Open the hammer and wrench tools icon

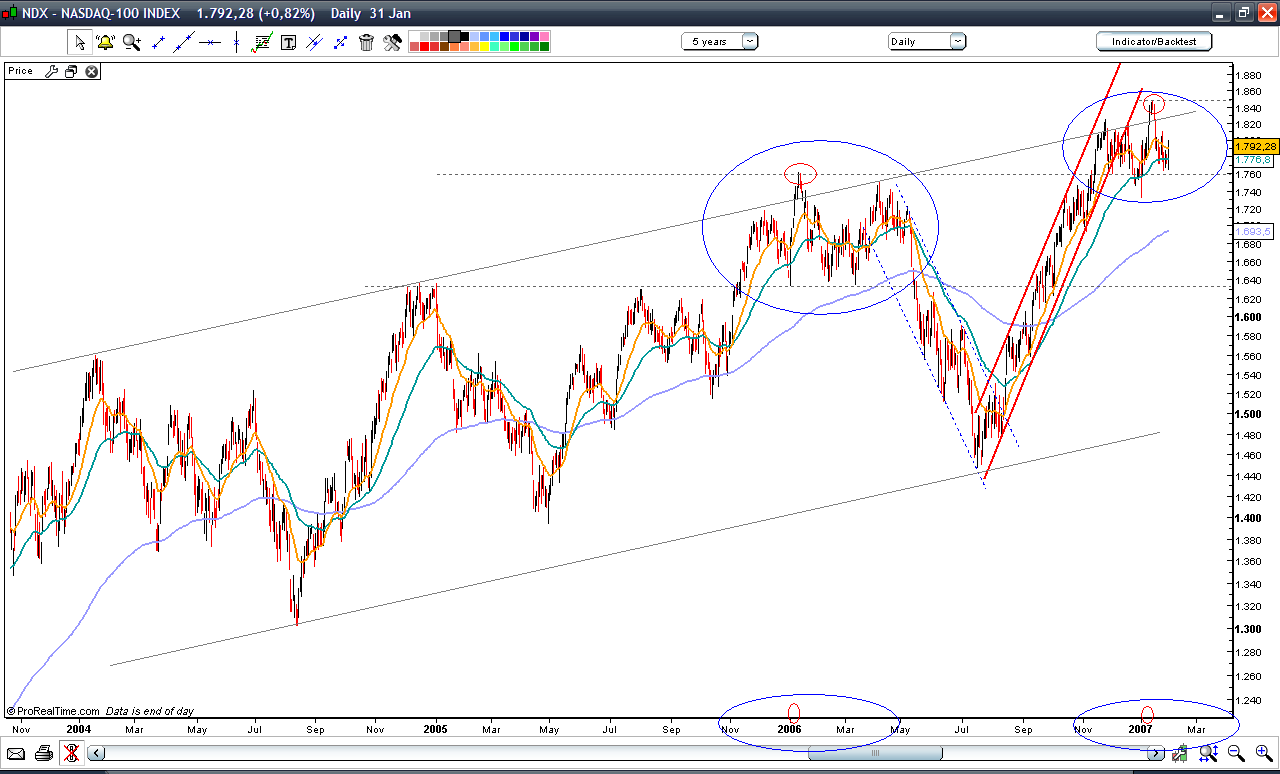point(392,42)
